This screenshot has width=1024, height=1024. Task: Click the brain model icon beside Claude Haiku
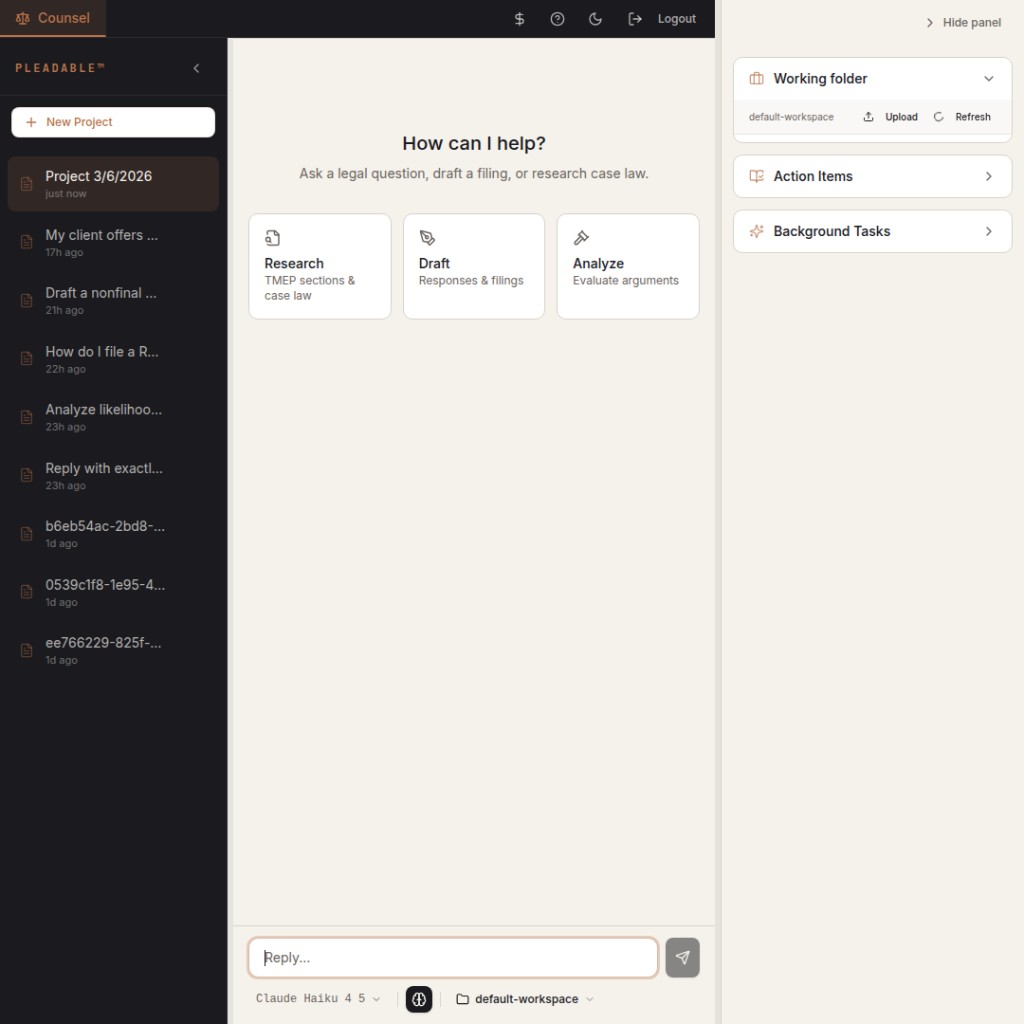click(x=418, y=998)
